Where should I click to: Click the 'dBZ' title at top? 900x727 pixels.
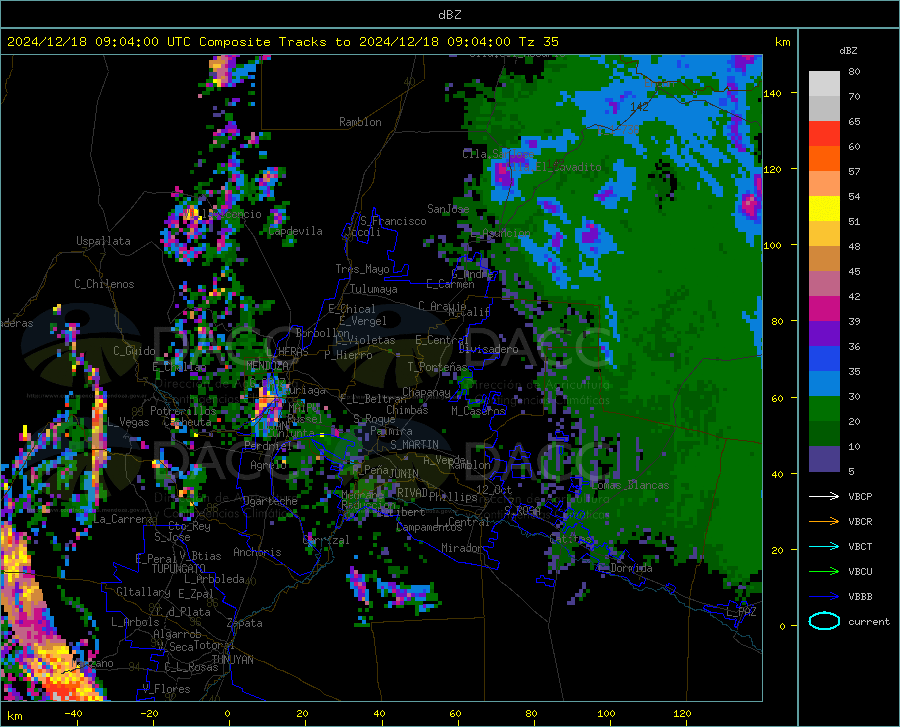449,15
